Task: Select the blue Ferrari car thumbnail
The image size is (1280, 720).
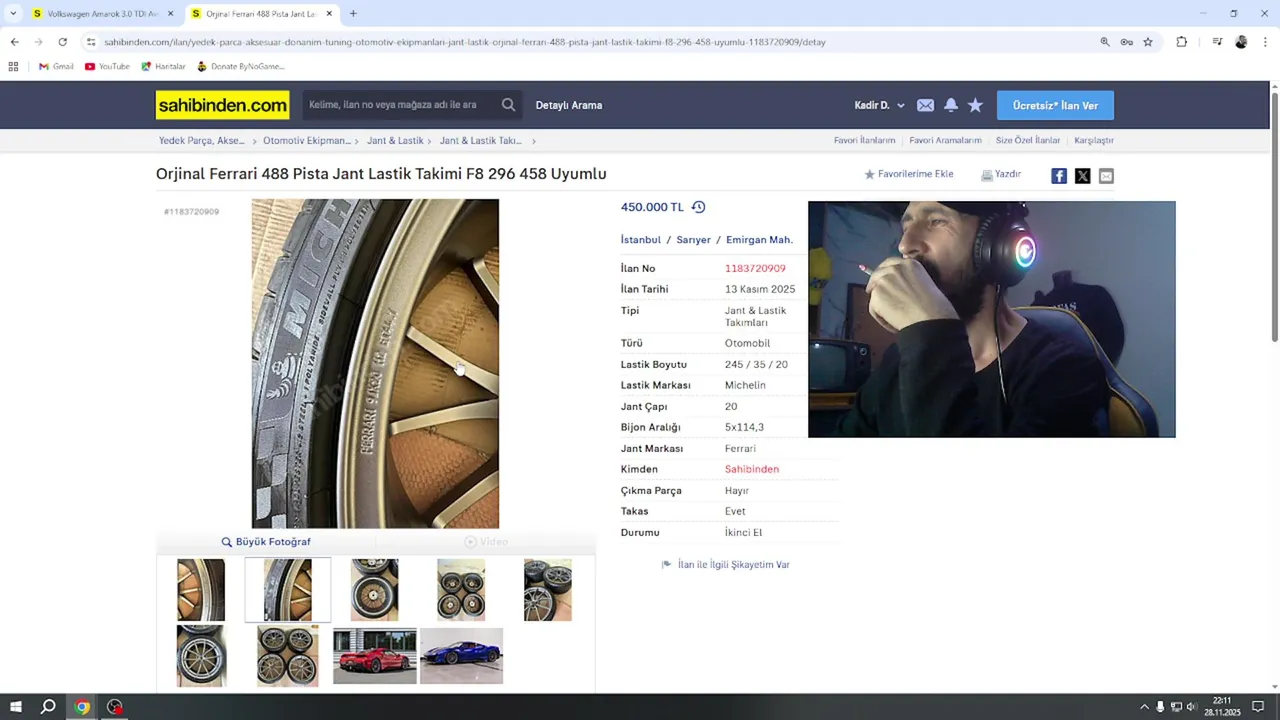Action: [x=461, y=656]
